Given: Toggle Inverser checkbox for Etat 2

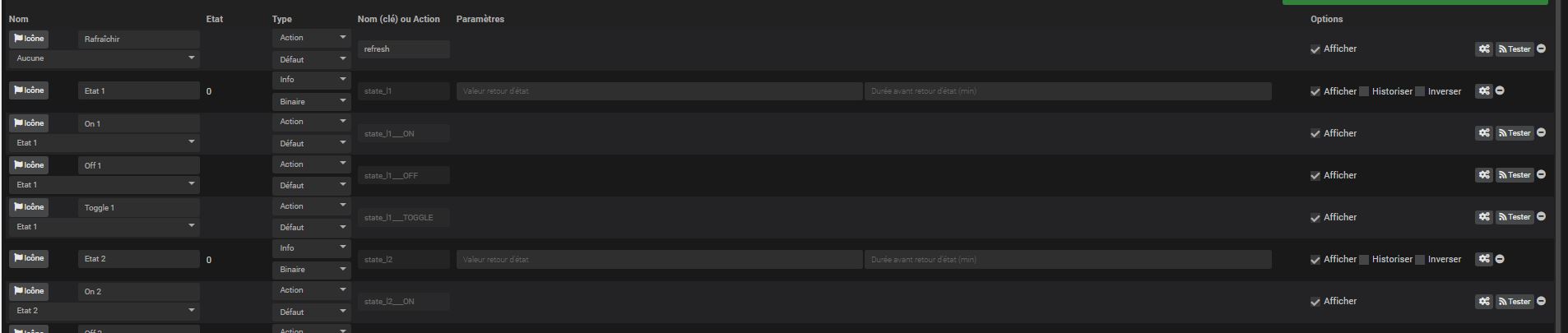Looking at the screenshot, I should click(1420, 260).
